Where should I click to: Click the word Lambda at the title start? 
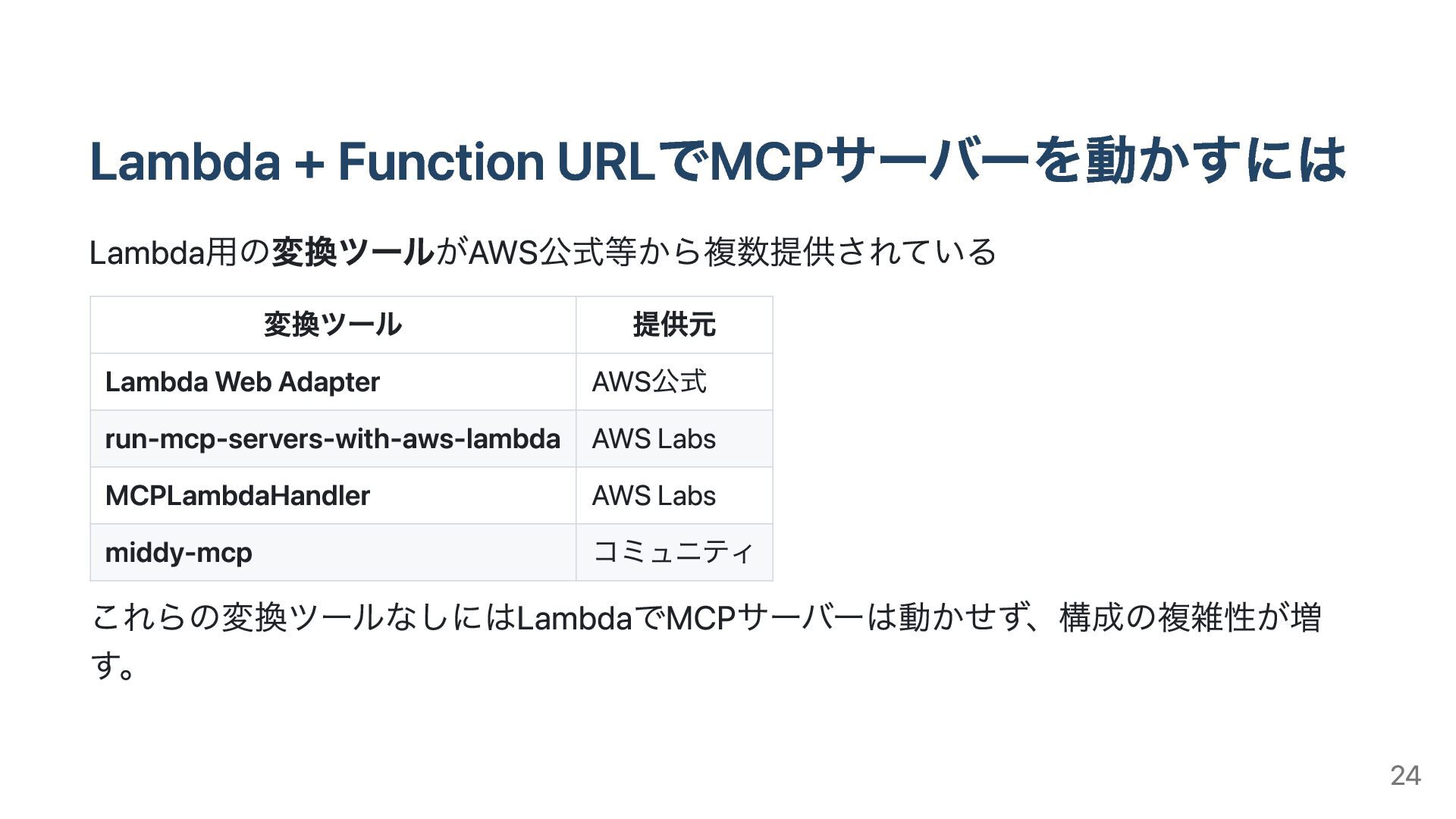(x=185, y=161)
